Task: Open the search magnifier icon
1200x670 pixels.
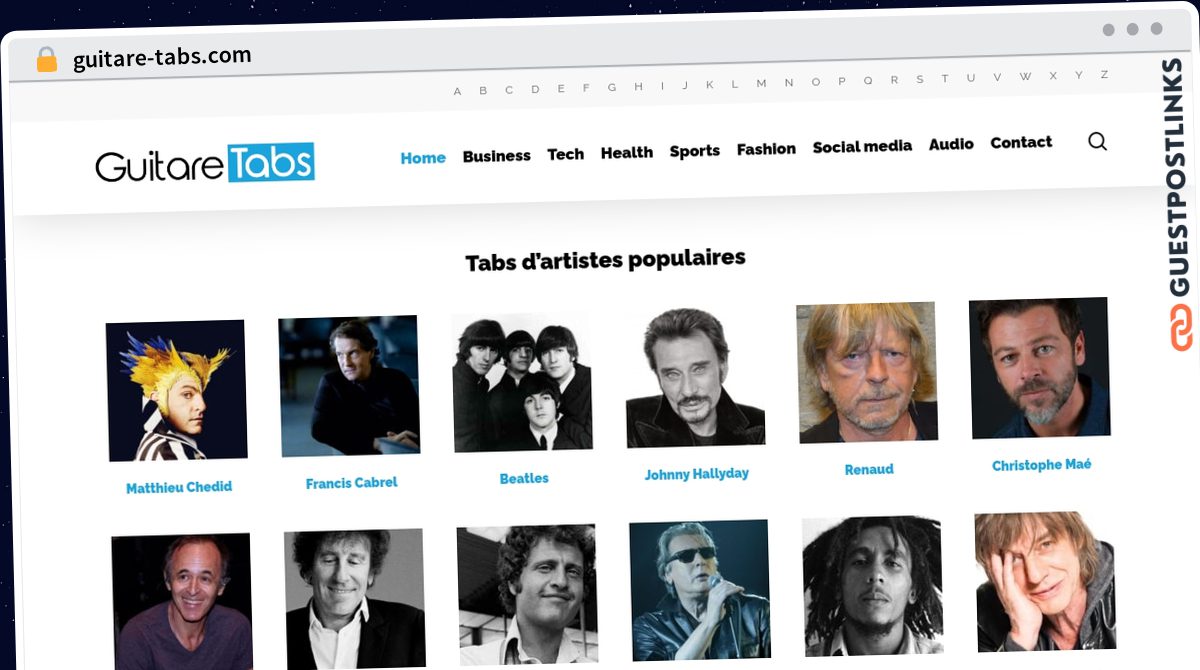Action: coord(1097,141)
